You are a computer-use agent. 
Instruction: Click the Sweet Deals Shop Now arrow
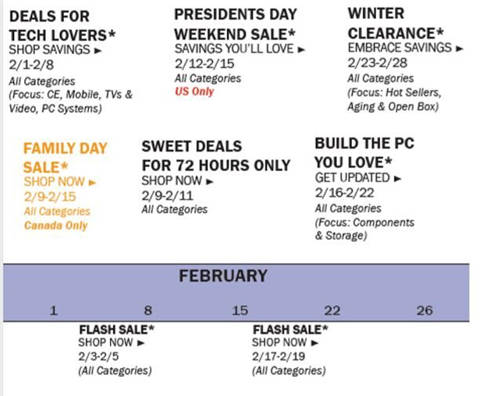coord(209,182)
